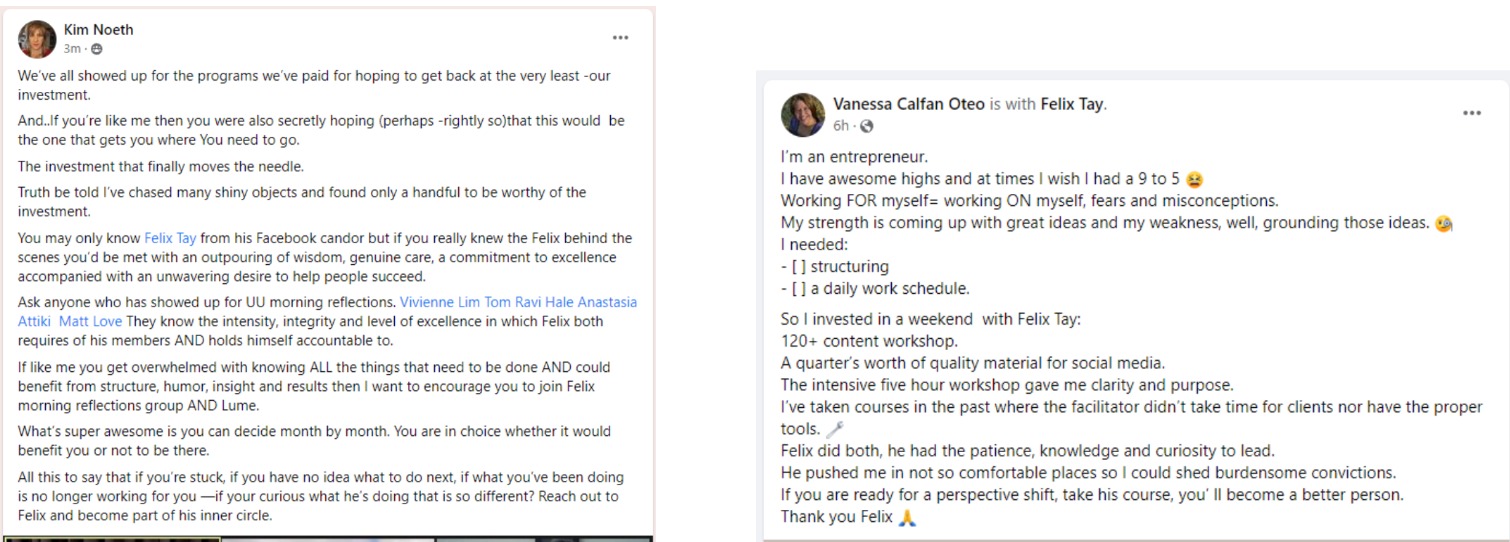Open Vanessa Calfan Oteo's profile picture
1510x542 pixels.
[802, 113]
